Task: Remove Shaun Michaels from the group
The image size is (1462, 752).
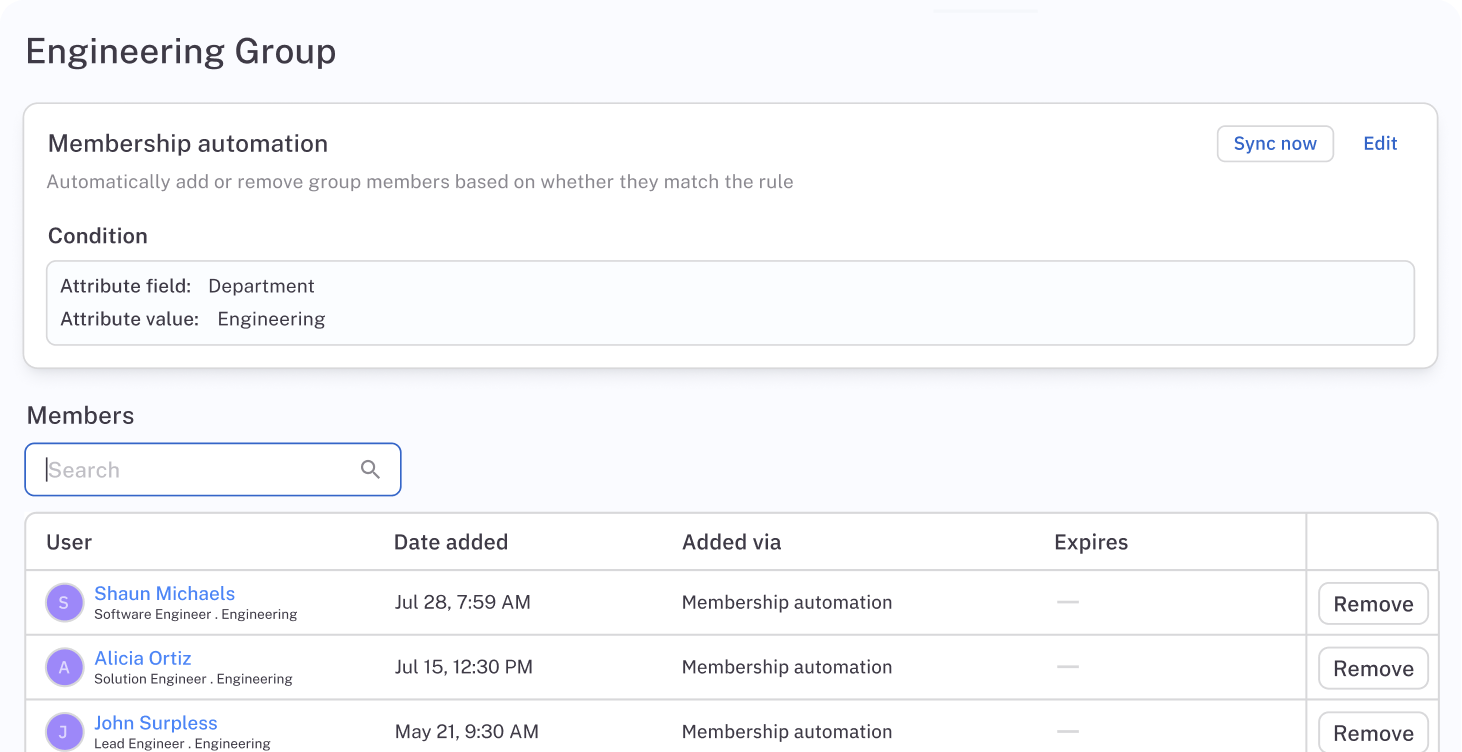Action: click(1373, 603)
